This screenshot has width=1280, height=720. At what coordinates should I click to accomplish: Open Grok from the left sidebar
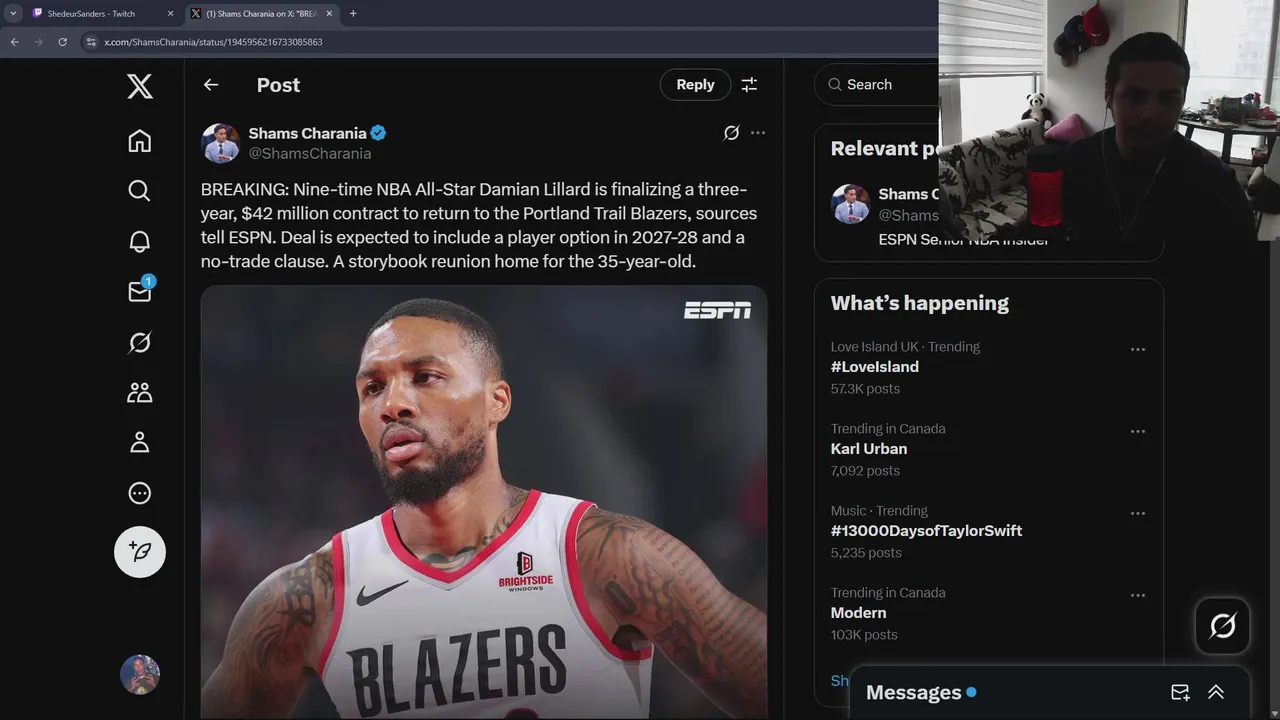click(x=140, y=342)
